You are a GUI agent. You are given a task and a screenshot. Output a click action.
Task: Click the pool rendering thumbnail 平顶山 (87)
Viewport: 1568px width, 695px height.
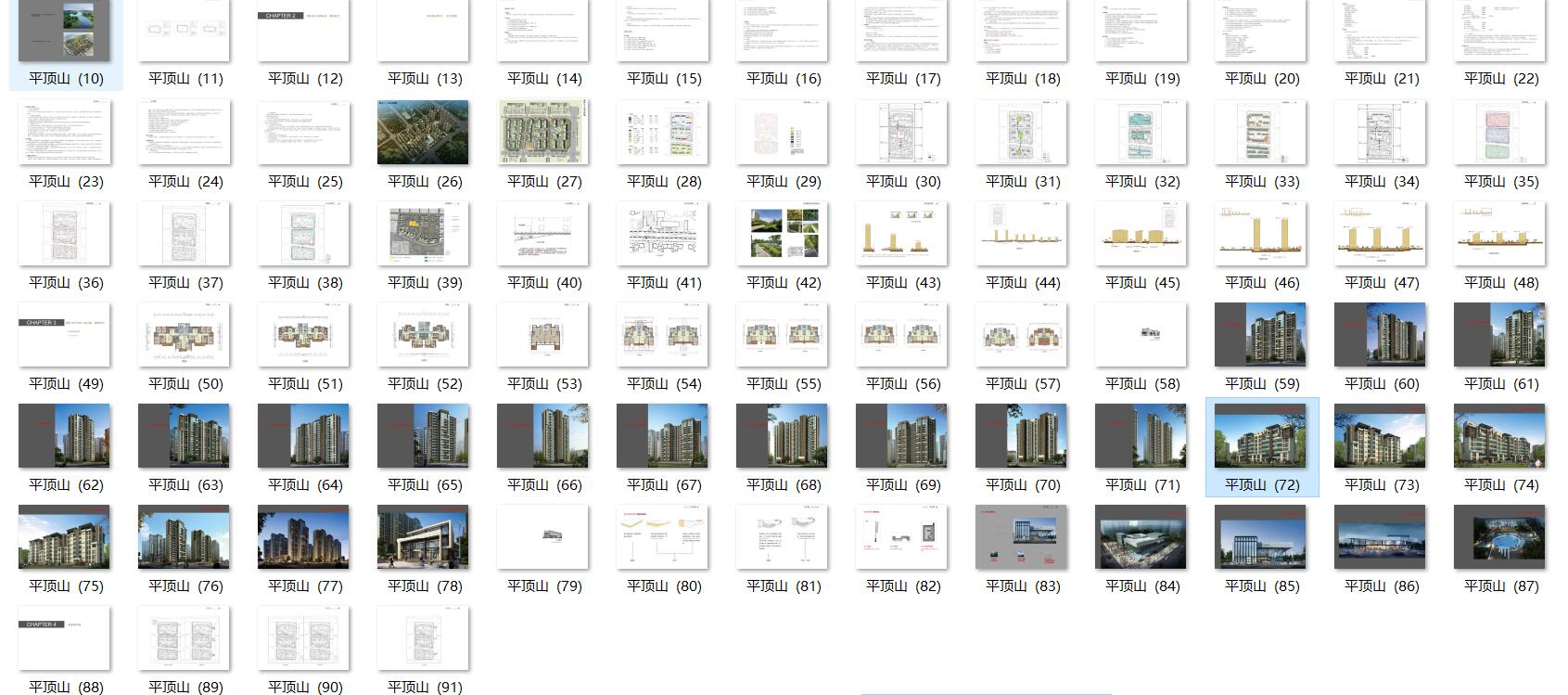(1499, 537)
